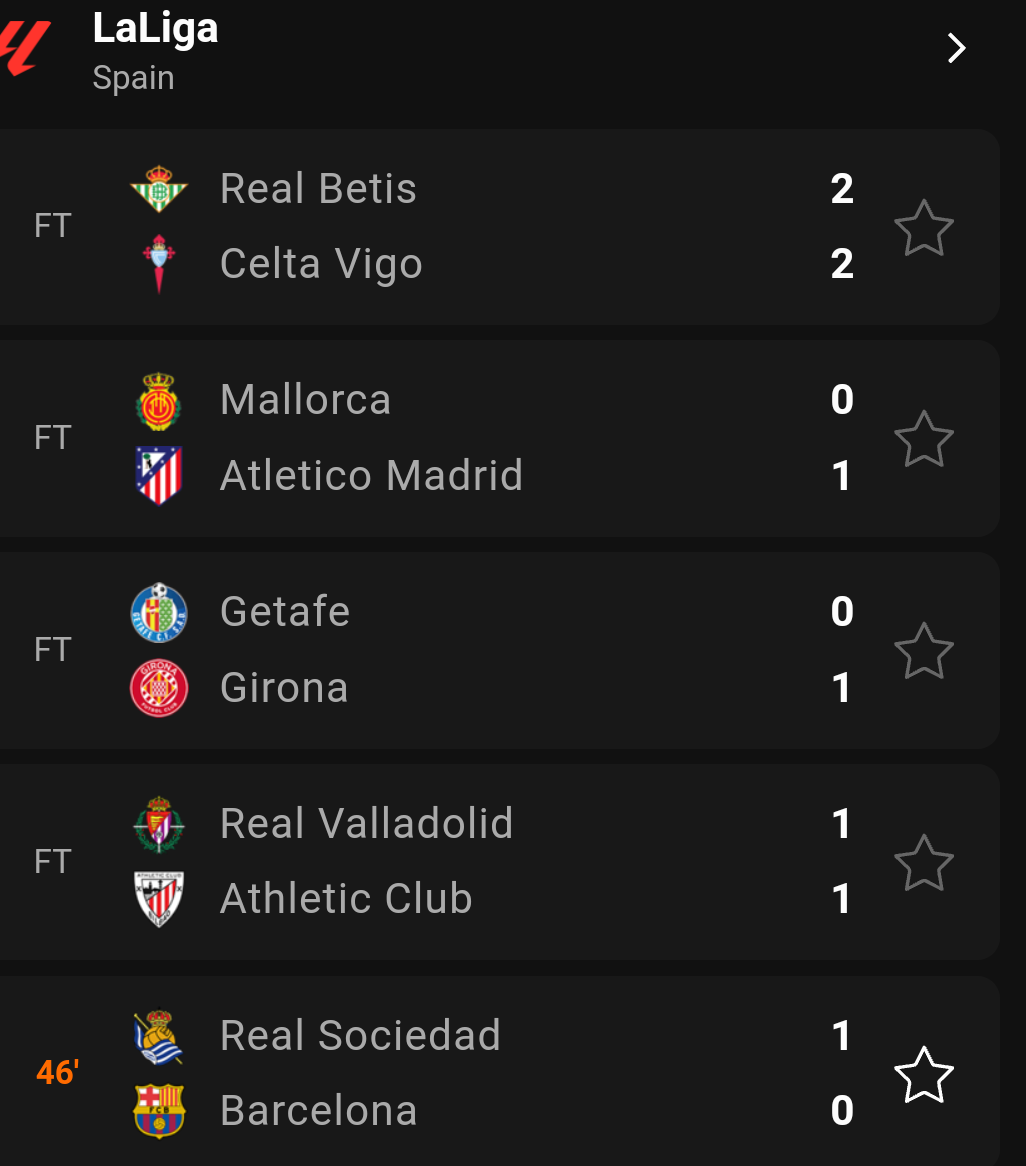Image resolution: width=1026 pixels, height=1166 pixels.
Task: Open the LaLiga league title
Action: [x=155, y=28]
